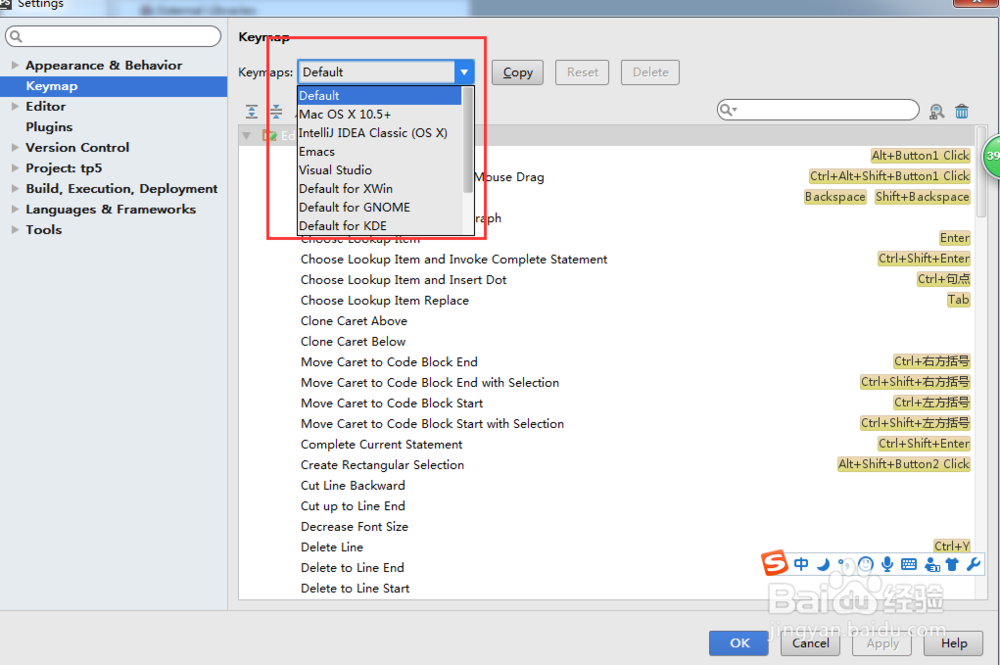Select the Clone Caret Above action
Image resolution: width=1000 pixels, height=665 pixels.
[354, 321]
